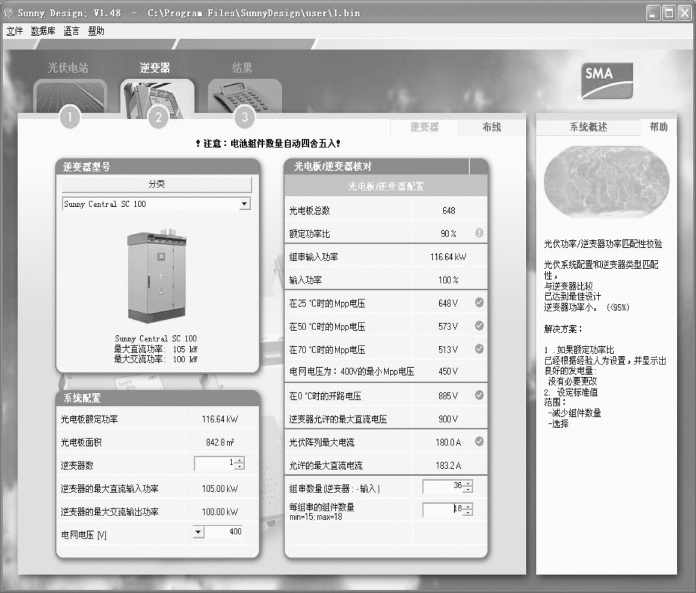Click the 组串输入功率 value 116.64 kW
Screen dimensions: 696x593
tap(448, 257)
